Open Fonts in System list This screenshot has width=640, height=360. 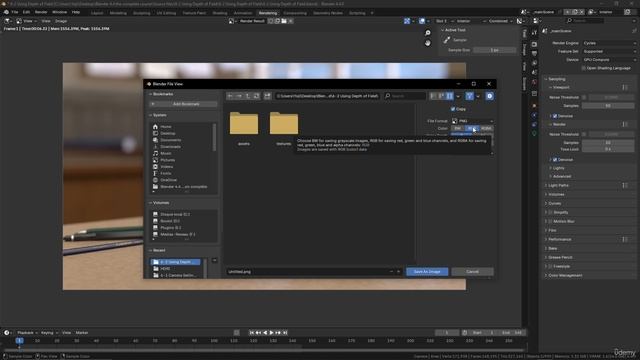pyautogui.click(x=166, y=173)
